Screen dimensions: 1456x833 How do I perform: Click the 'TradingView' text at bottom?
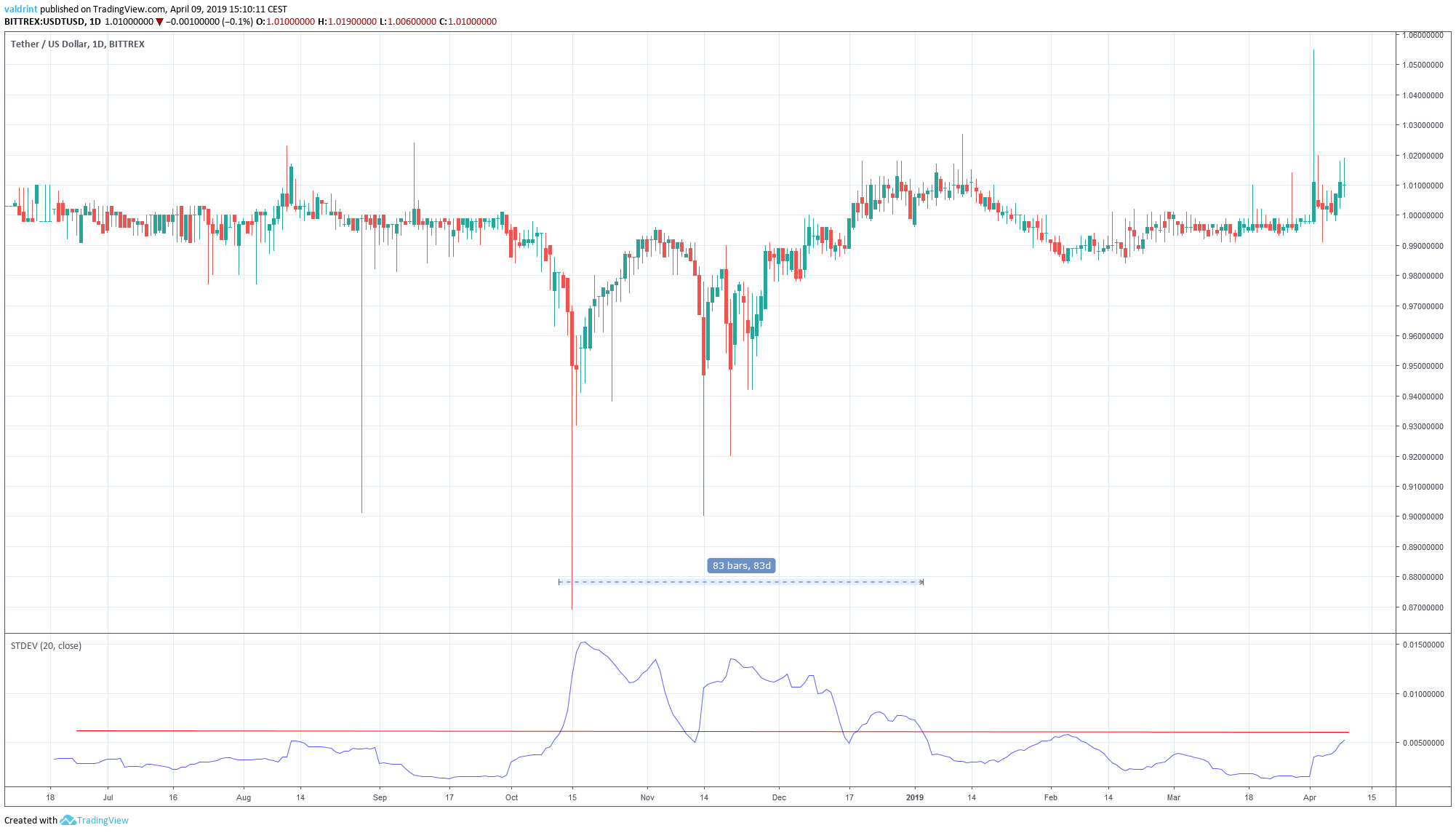tap(103, 820)
